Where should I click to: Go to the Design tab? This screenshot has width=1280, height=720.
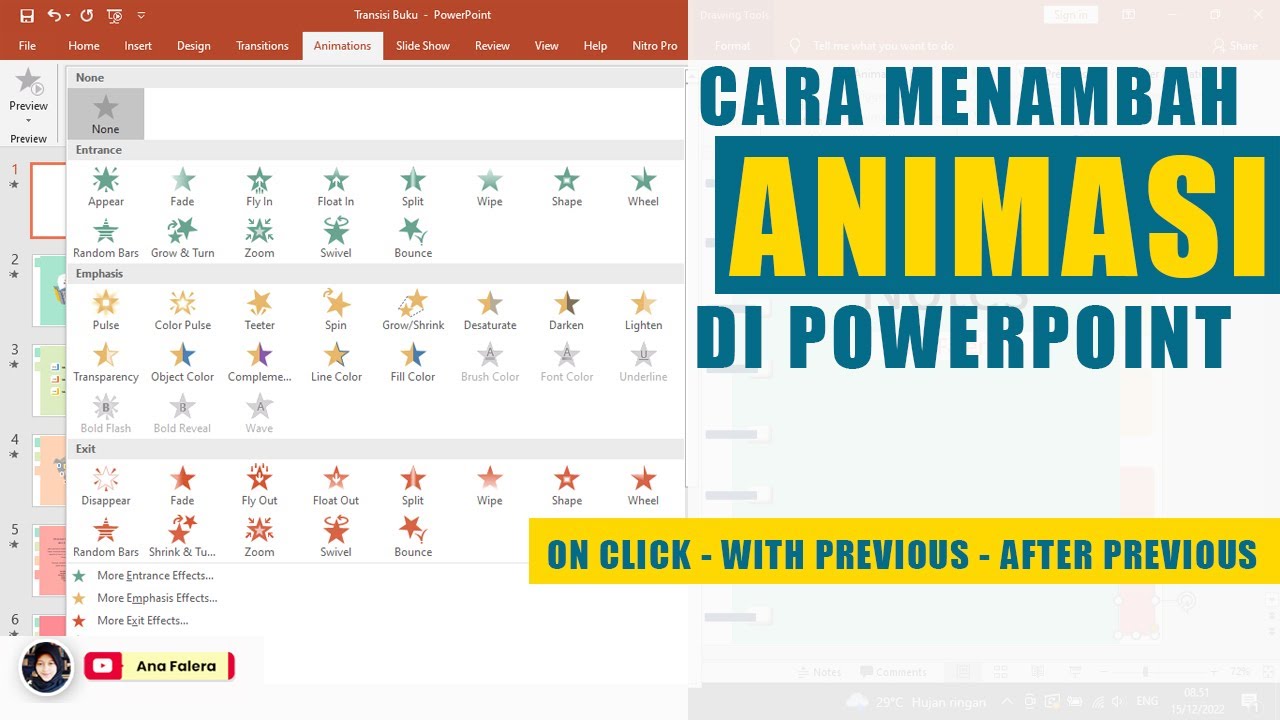pos(194,46)
